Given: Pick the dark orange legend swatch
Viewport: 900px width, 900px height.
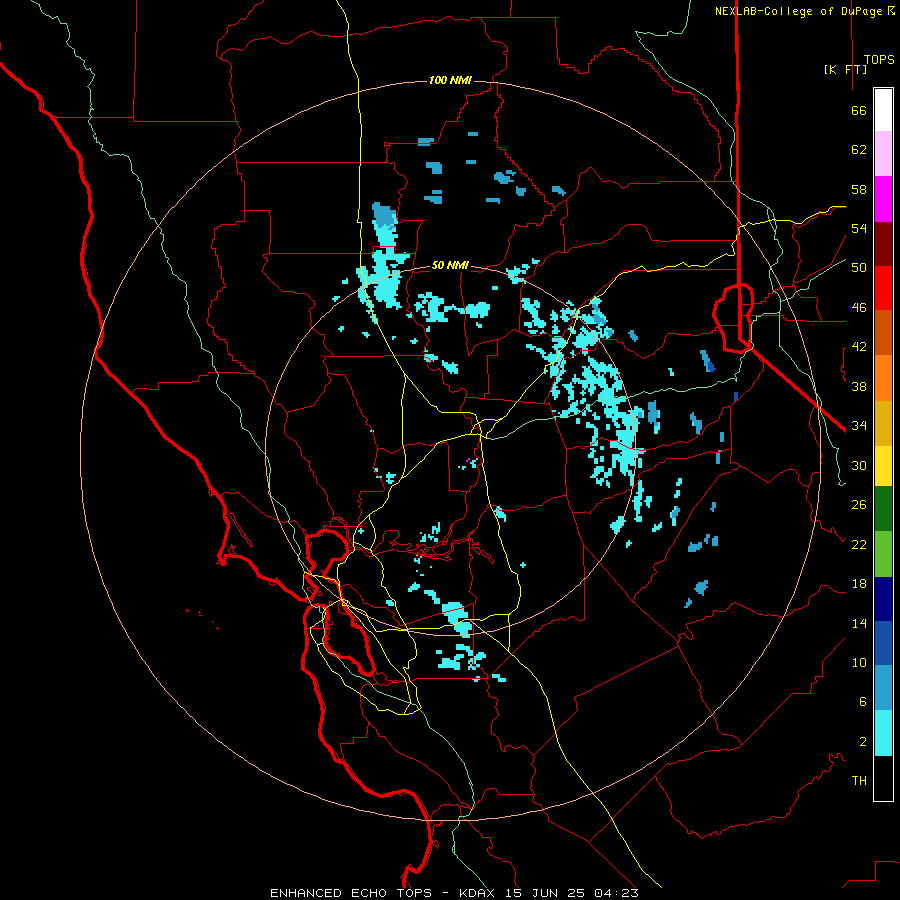Looking at the screenshot, I should 883,333.
